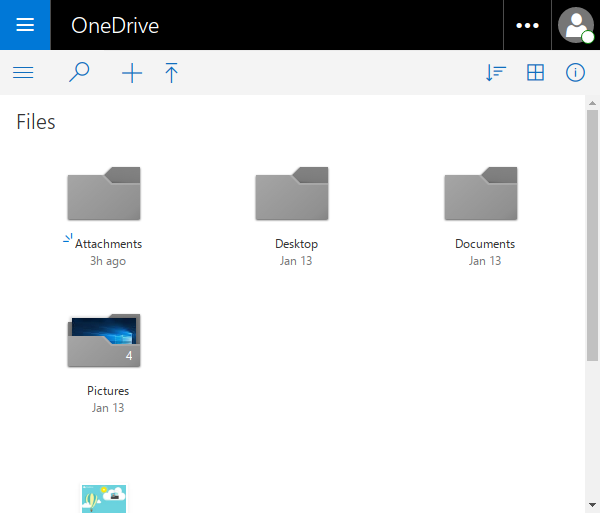Click the scrollbar up arrow
Screen dimensions: 600x513
592,103
